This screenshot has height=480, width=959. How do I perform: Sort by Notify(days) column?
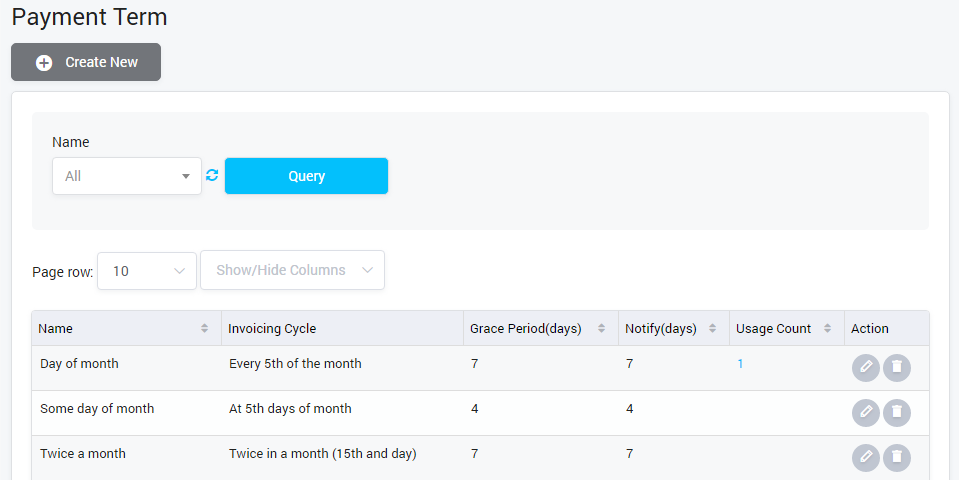(712, 329)
